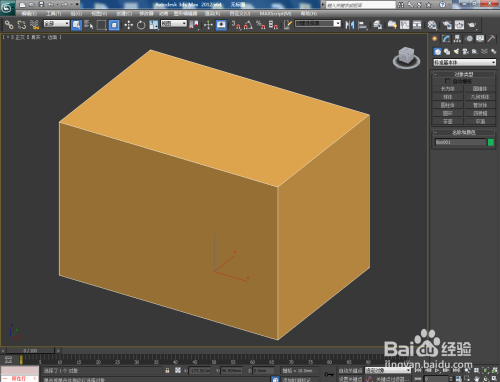
Task: Toggle Percent Snap
Action: tap(261, 25)
